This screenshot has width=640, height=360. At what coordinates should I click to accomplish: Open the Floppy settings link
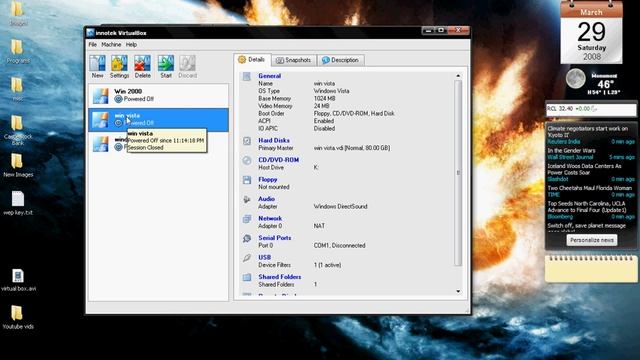pos(267,180)
